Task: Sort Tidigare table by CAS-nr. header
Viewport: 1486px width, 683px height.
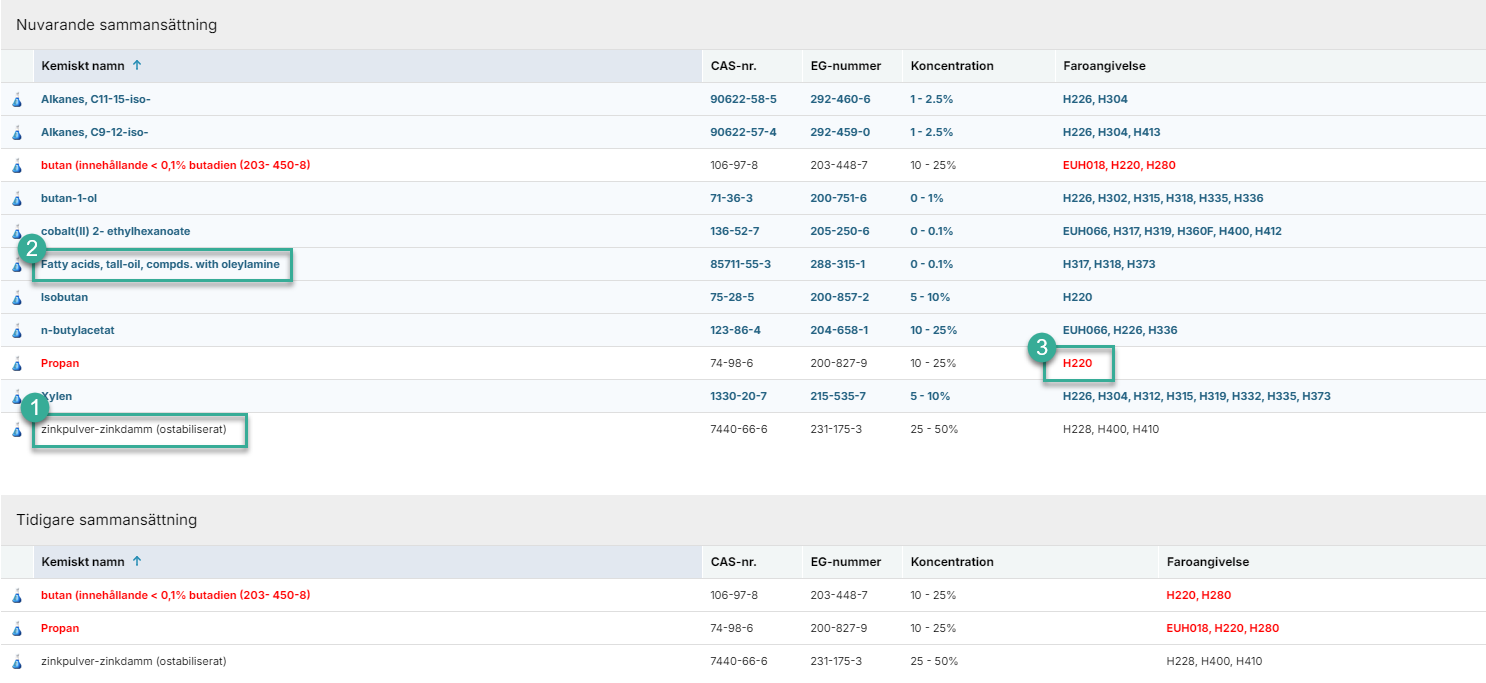Action: coord(733,562)
